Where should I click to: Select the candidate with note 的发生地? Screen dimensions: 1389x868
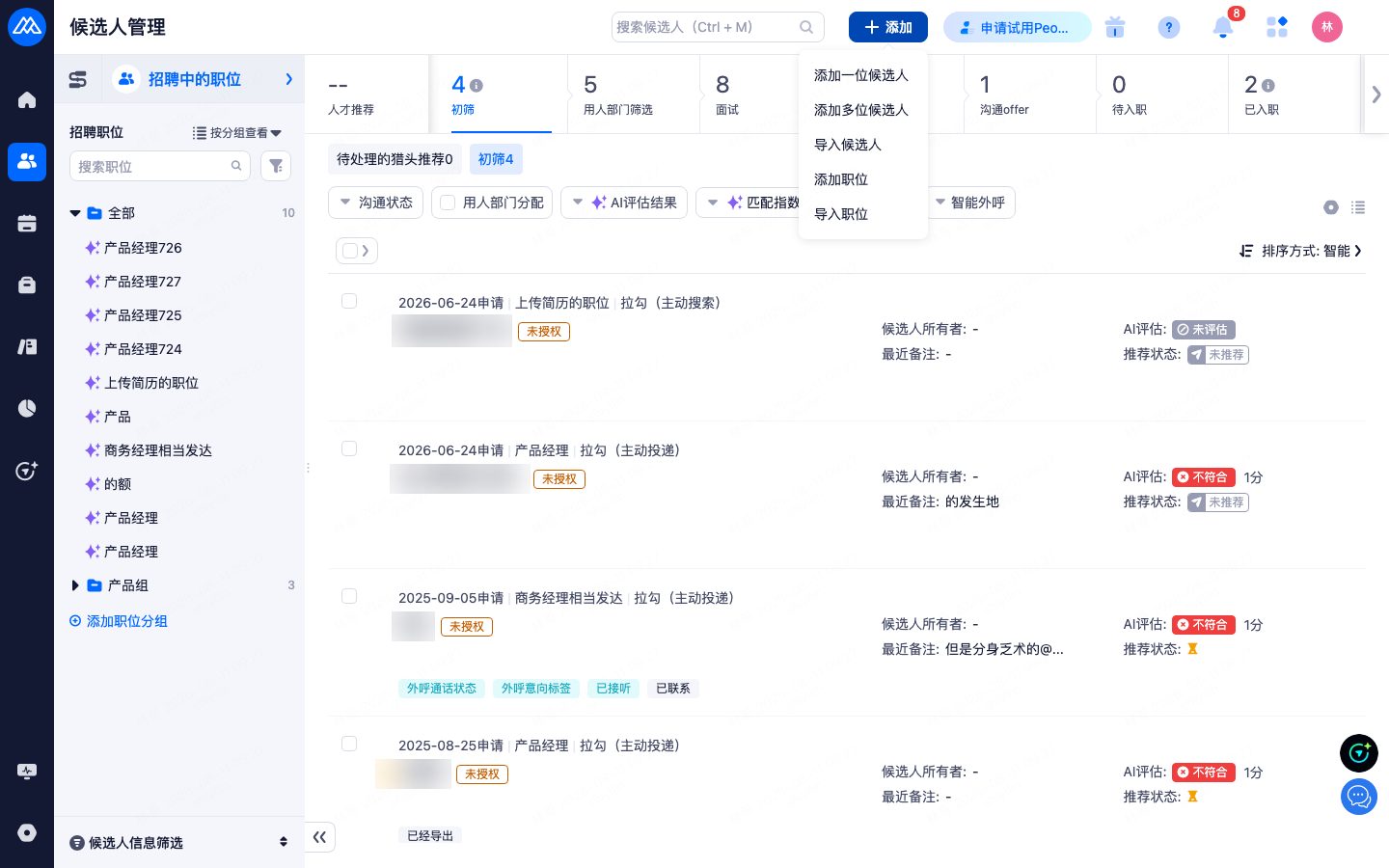[x=349, y=448]
